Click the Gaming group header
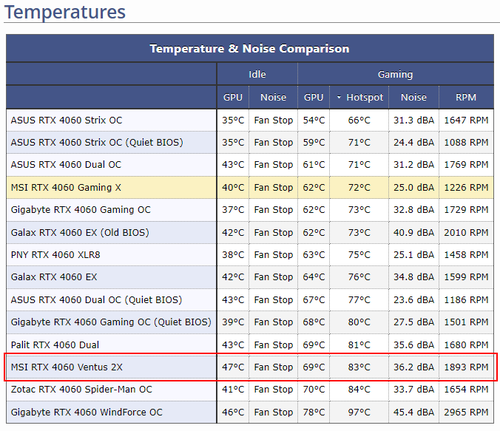This screenshot has height=431, width=500. [x=395, y=74]
